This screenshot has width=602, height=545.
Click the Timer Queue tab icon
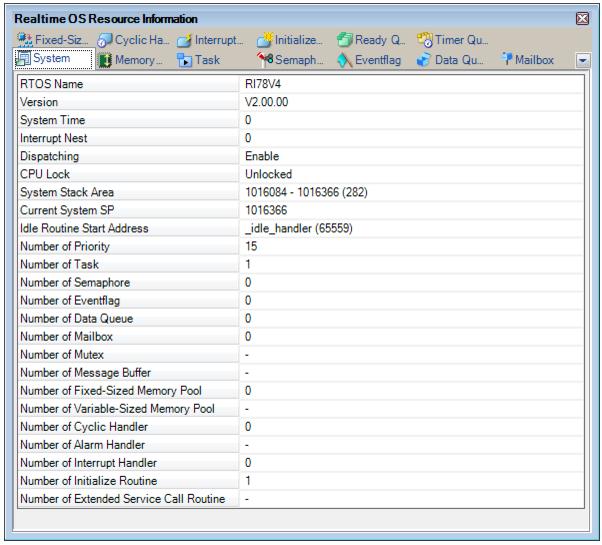pyautogui.click(x=426, y=40)
